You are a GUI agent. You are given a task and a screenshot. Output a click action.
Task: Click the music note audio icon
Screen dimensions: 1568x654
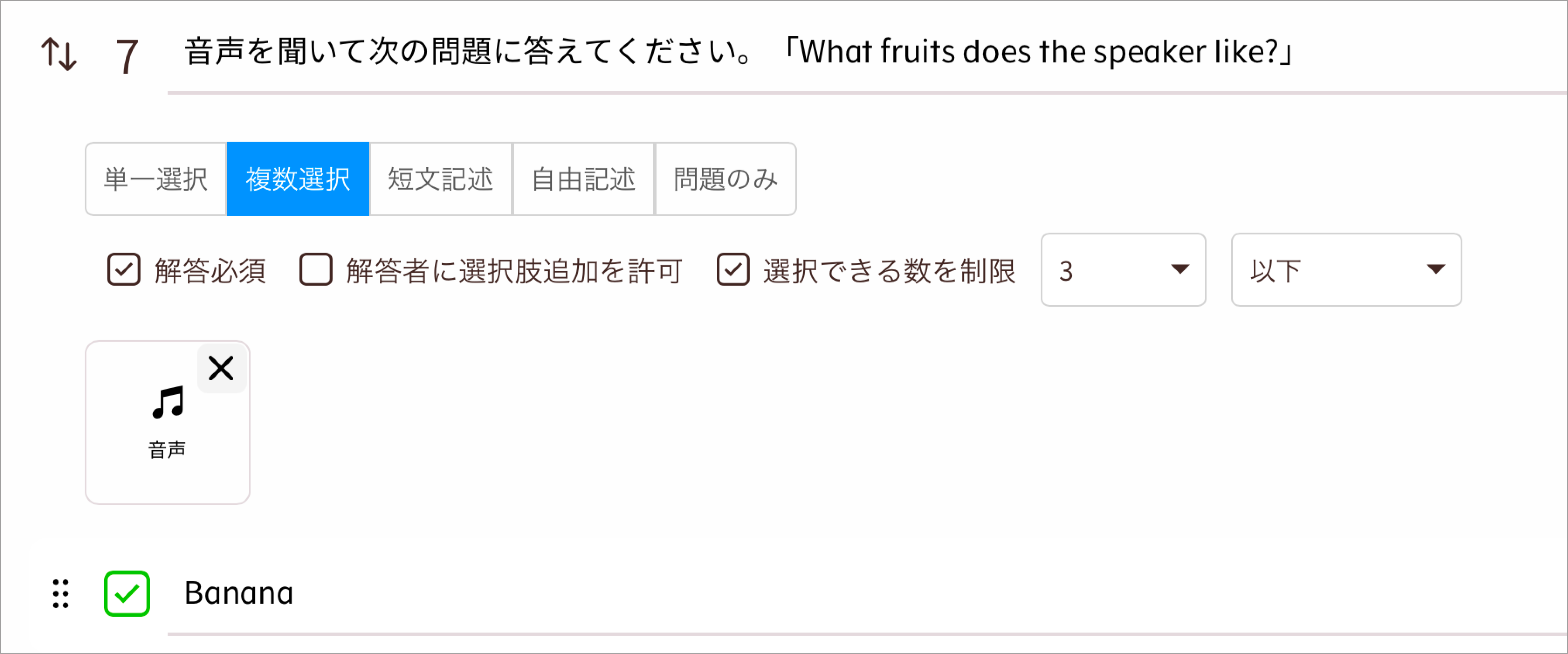click(x=168, y=403)
